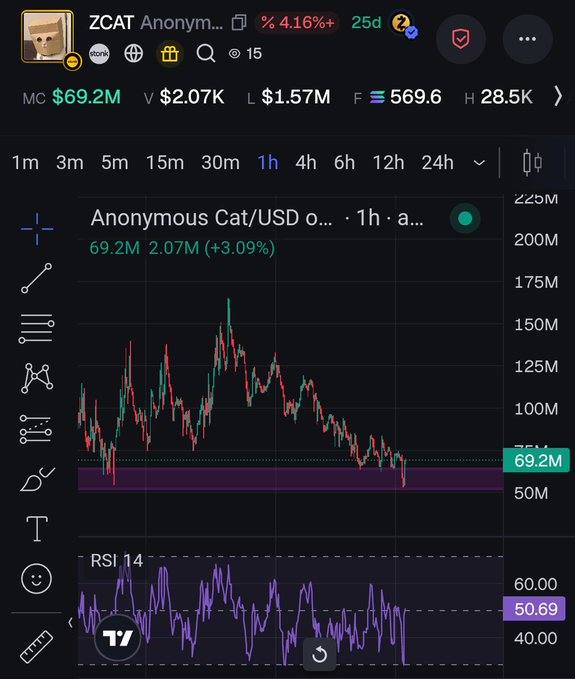Viewport: 575px width, 679px height.
Task: Expand more stats with right chevron
Action: point(559,96)
